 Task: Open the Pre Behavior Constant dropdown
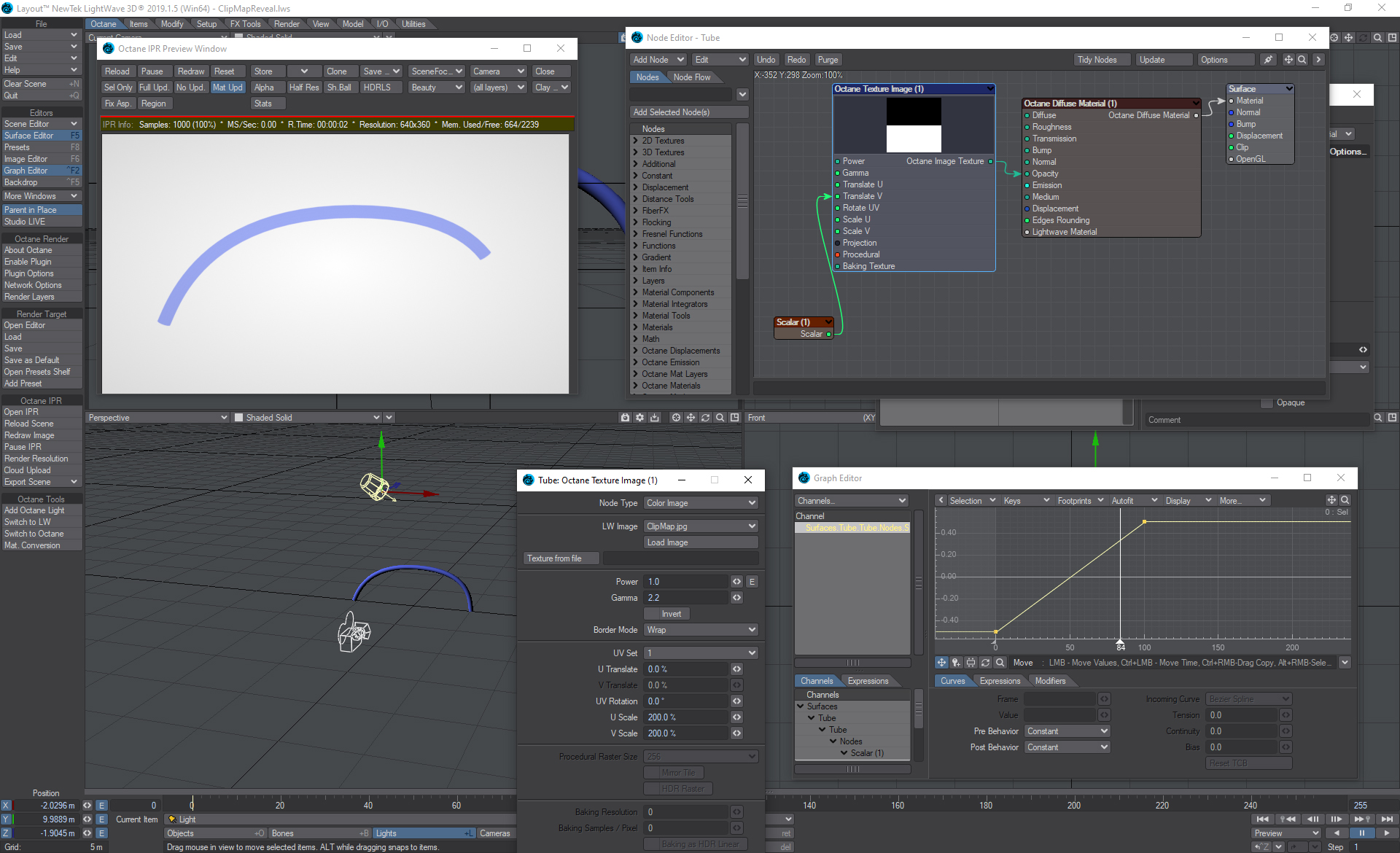pos(1067,731)
